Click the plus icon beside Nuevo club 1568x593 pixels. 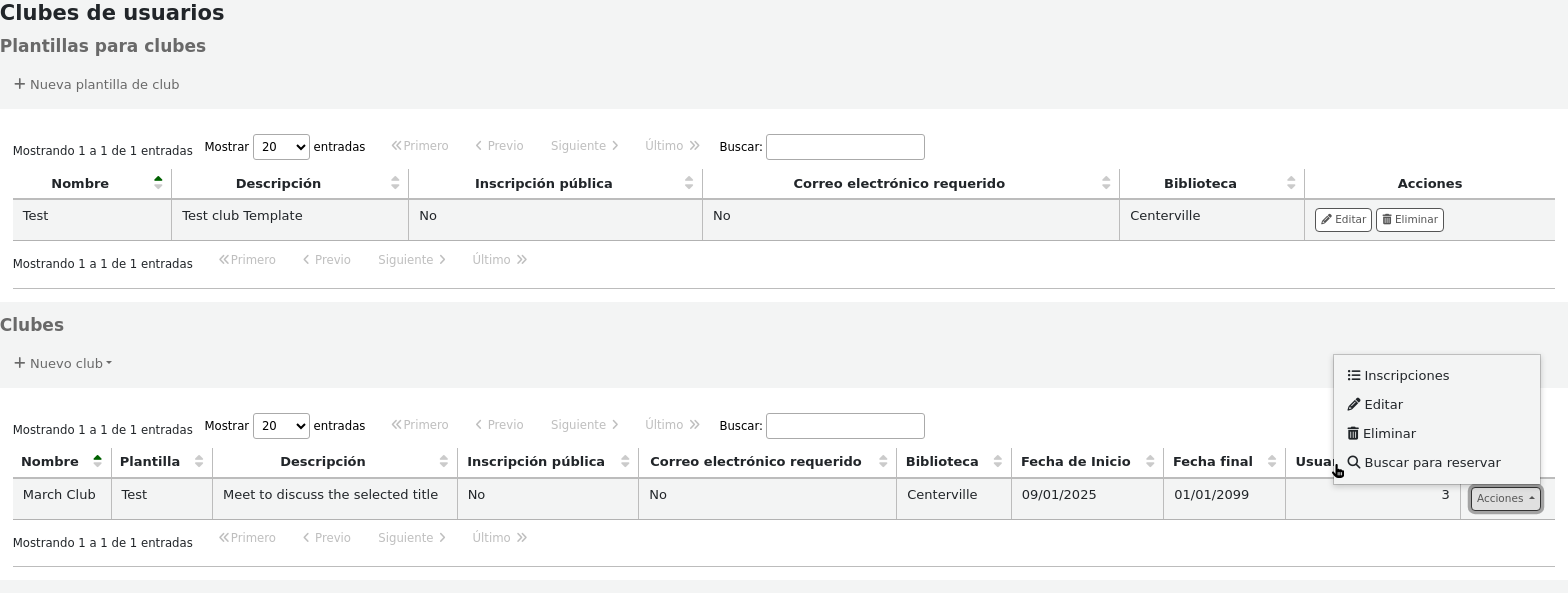tap(19, 363)
